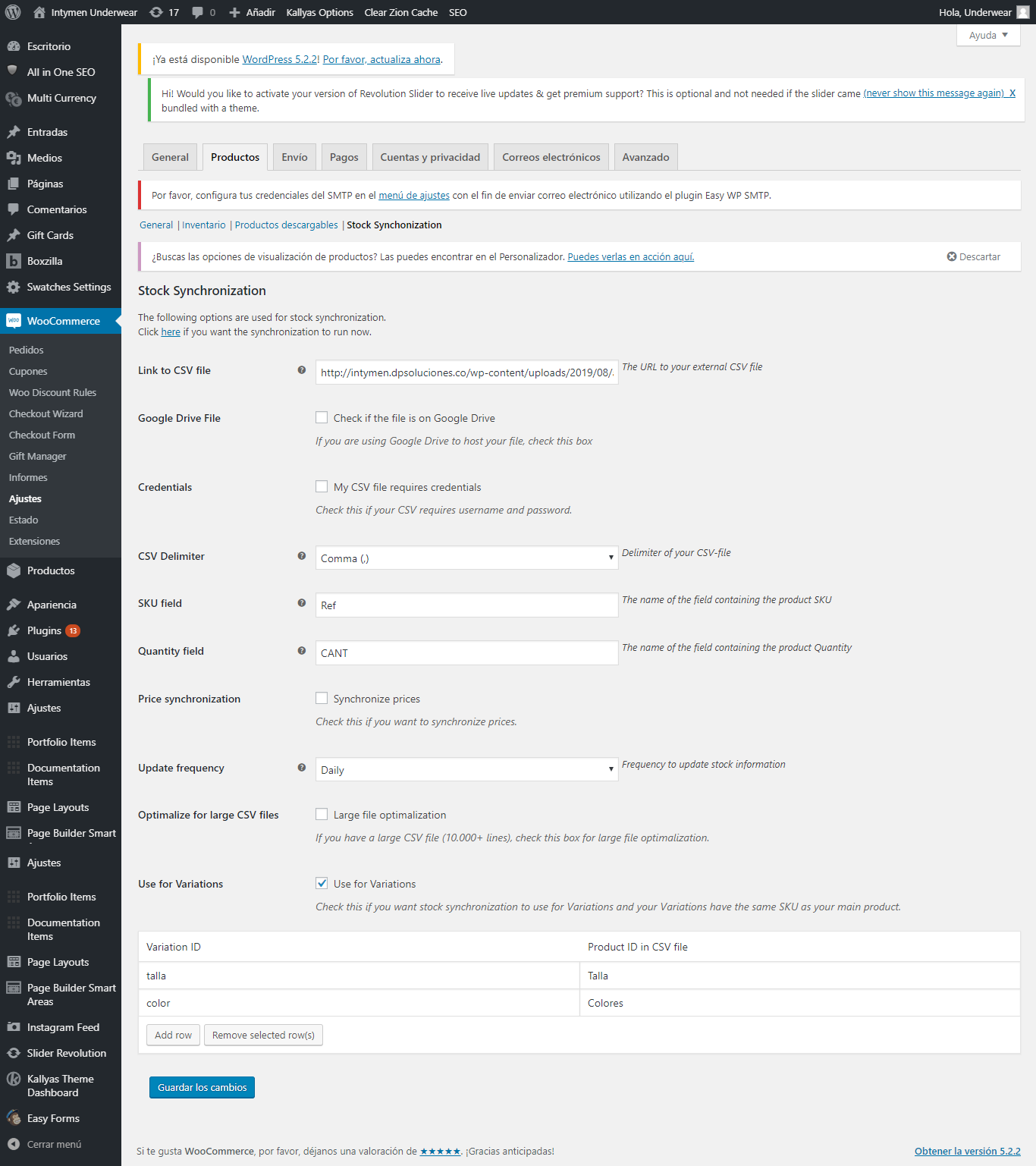The height and width of the screenshot is (1166, 1036).
Task: Click the Kallyas Theme Dashboard icon
Action: [14, 1079]
